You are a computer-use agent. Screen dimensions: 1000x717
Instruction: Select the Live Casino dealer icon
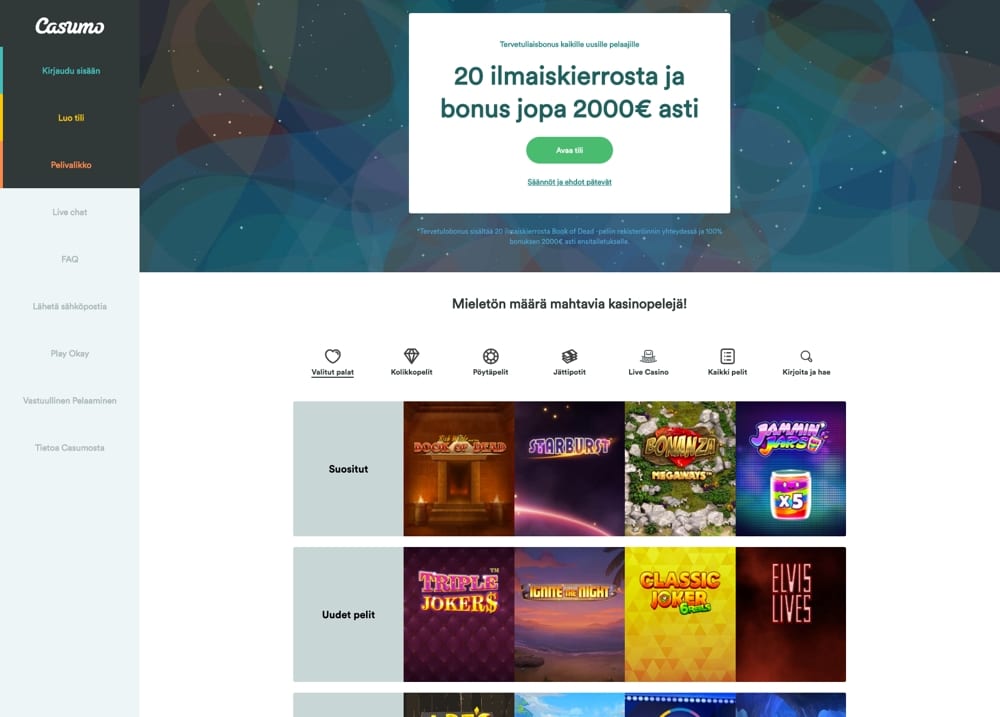[x=648, y=356]
